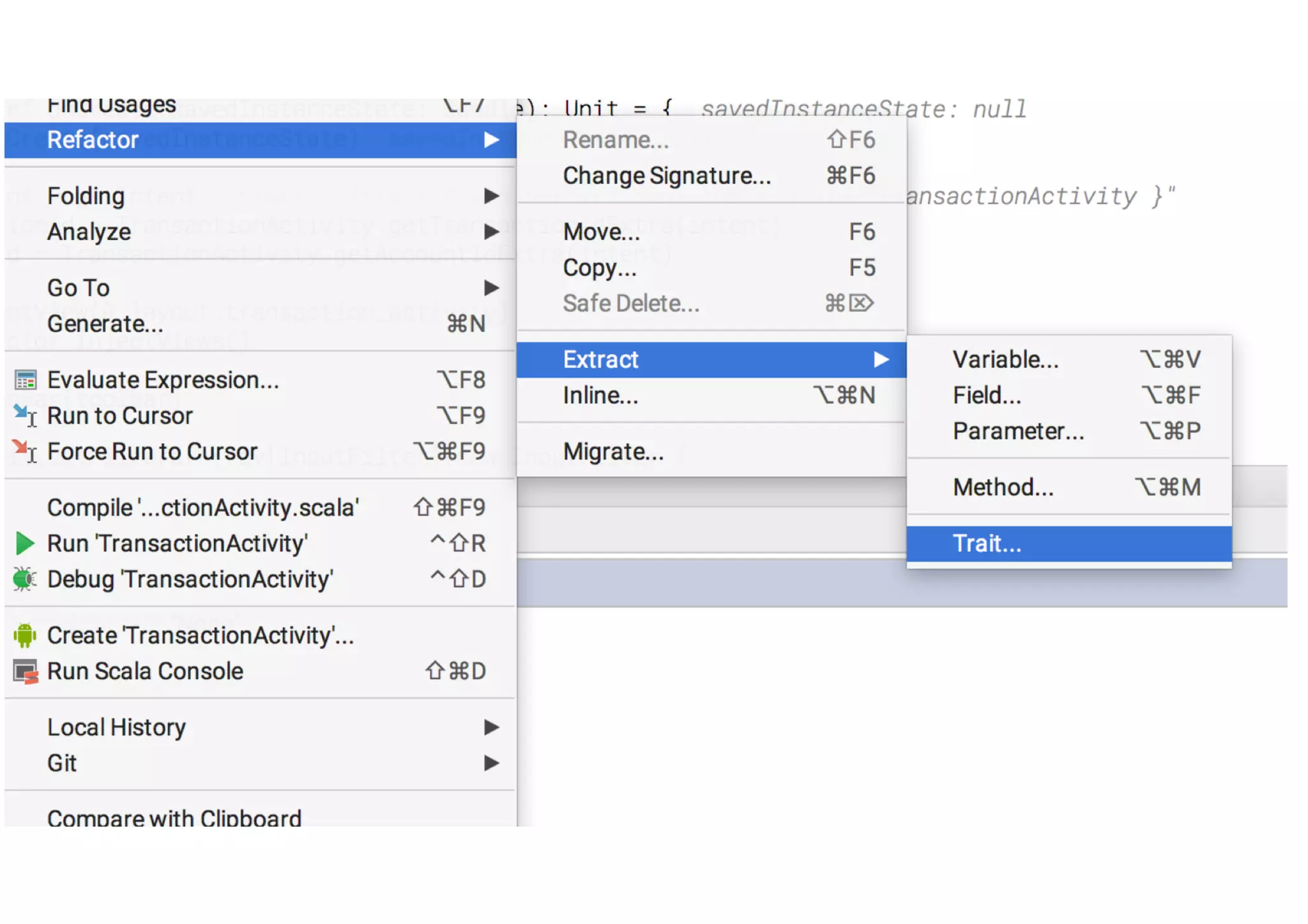Open the Git submenu
Screen dimensions: 1308x924
click(63, 763)
